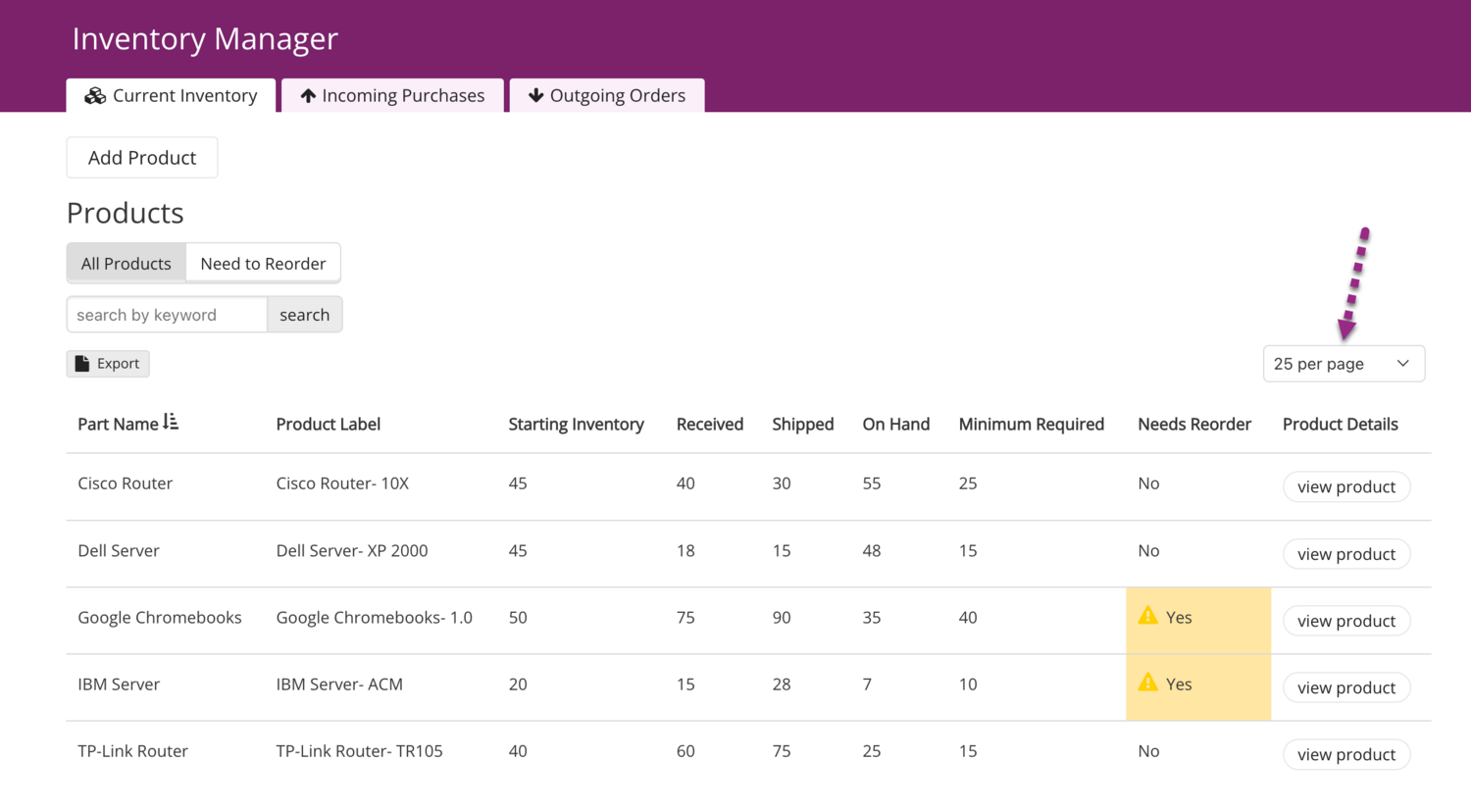This screenshot has width=1471, height=812.
Task: Select the All Products filter
Action: [x=126, y=264]
